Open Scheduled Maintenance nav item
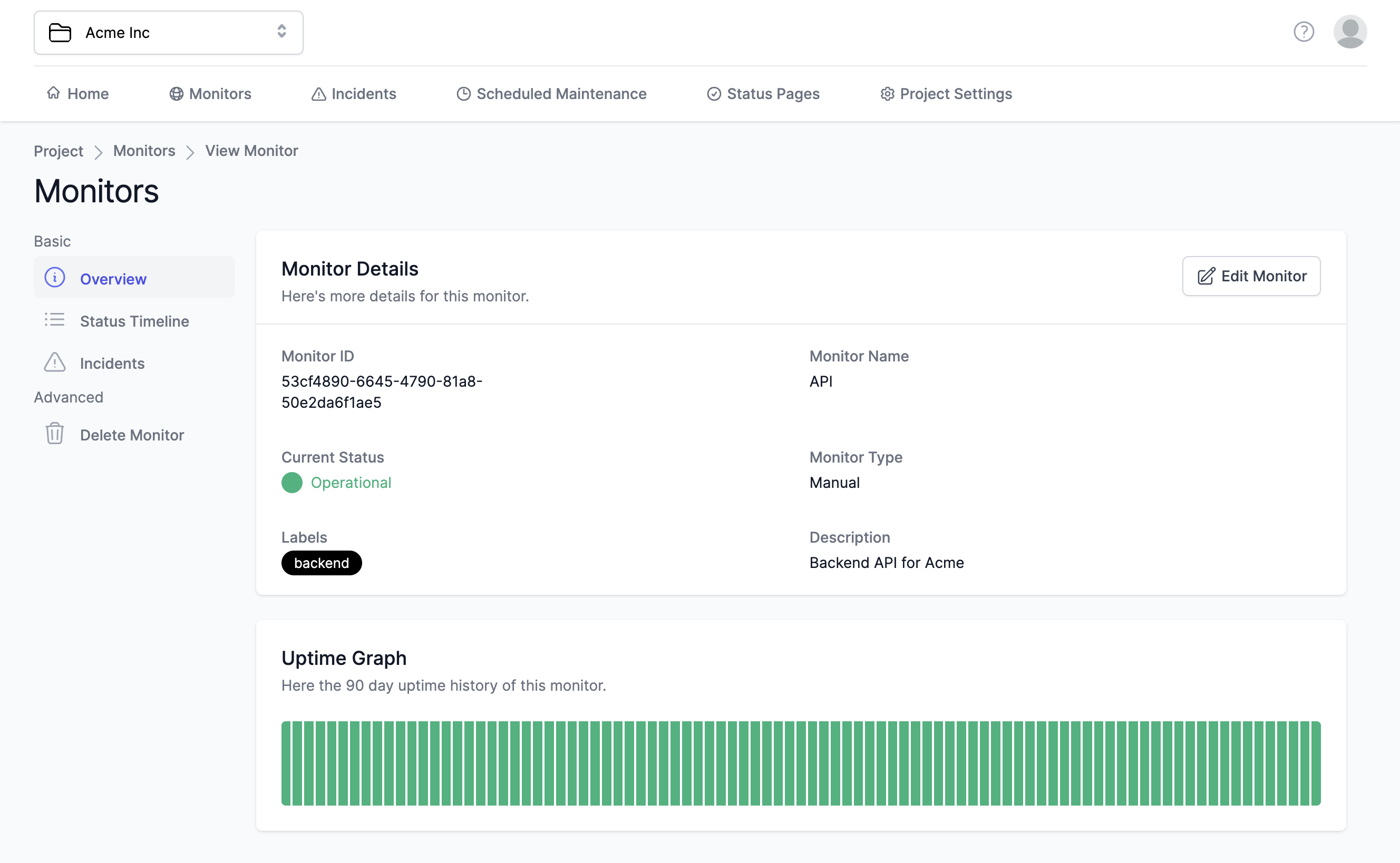 pos(551,94)
